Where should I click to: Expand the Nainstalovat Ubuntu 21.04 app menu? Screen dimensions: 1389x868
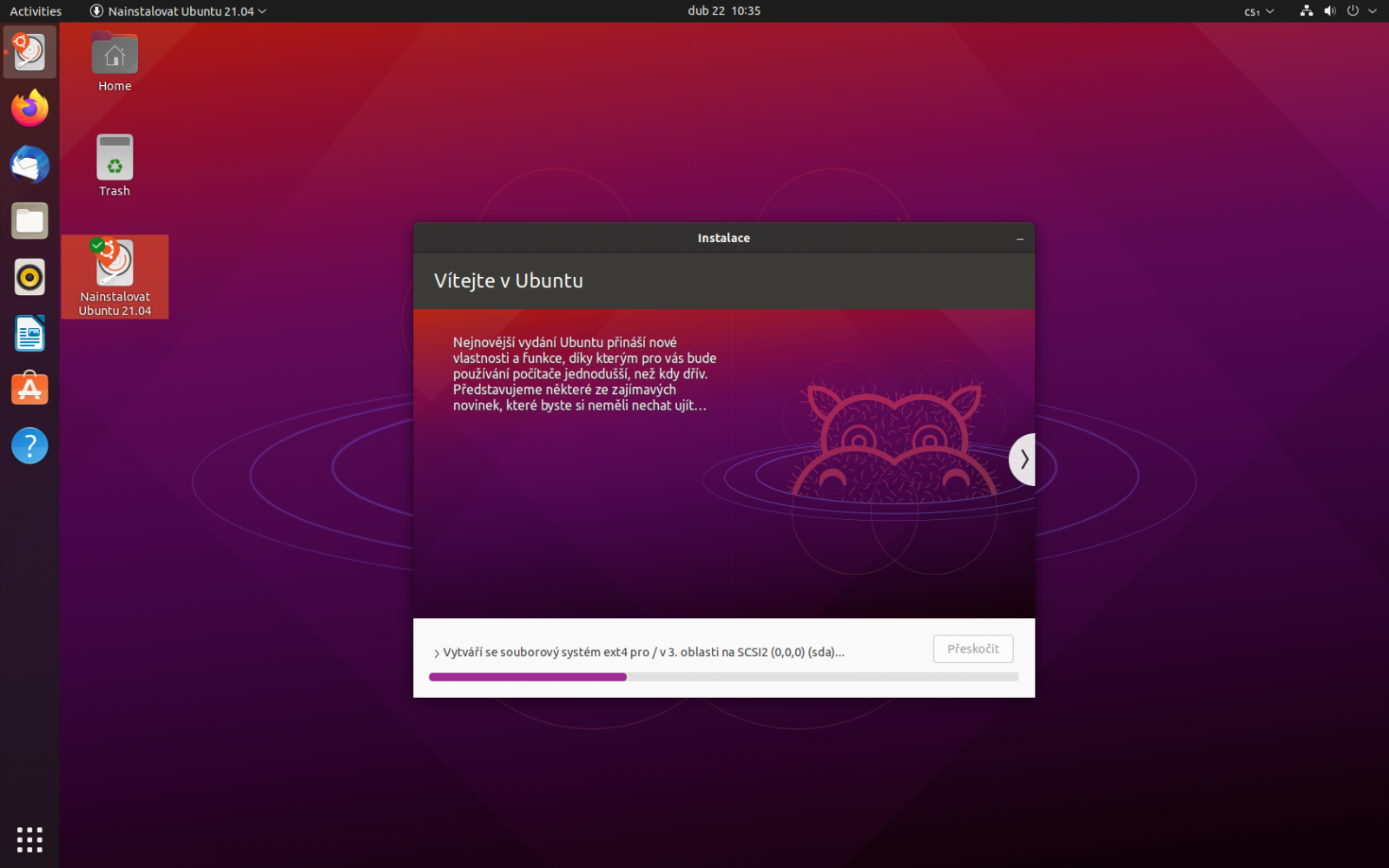[x=178, y=11]
